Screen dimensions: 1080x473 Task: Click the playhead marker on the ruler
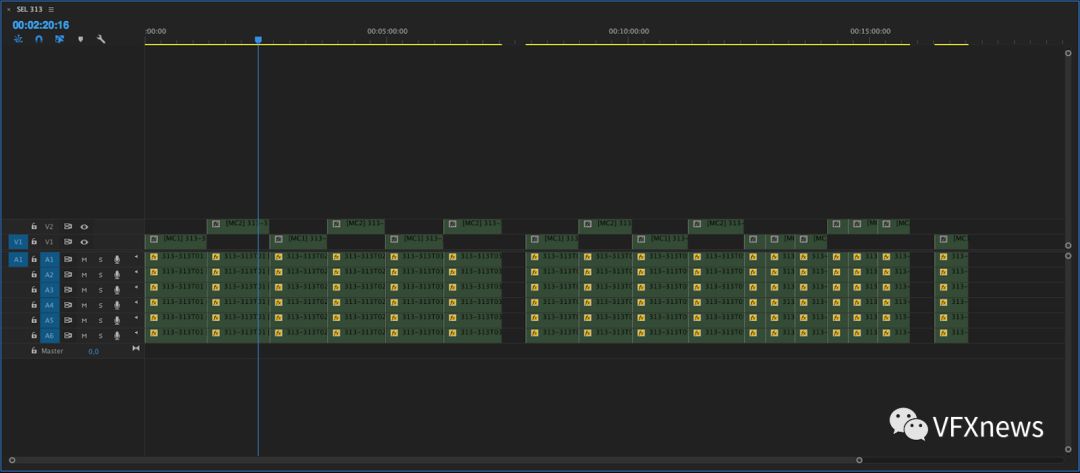coord(258,40)
